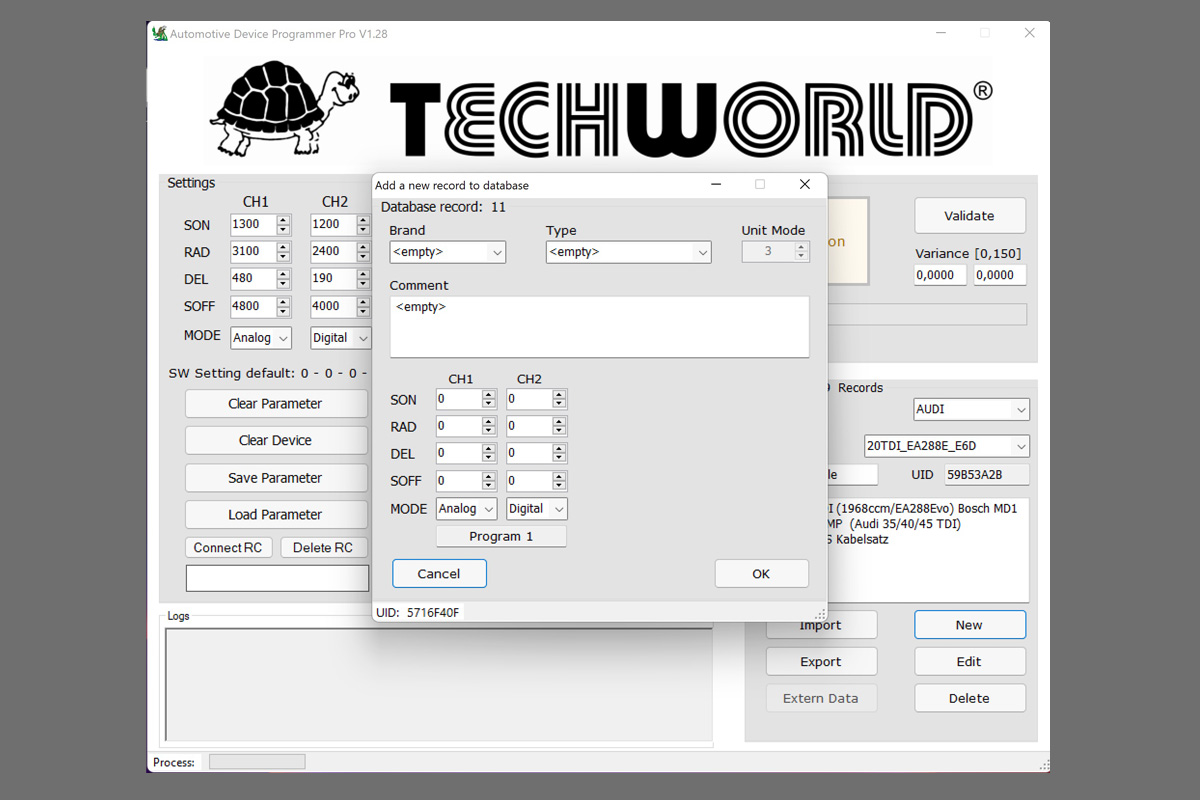Screen dimensions: 1200x800
Task: Click the Export button
Action: pyautogui.click(x=821, y=662)
